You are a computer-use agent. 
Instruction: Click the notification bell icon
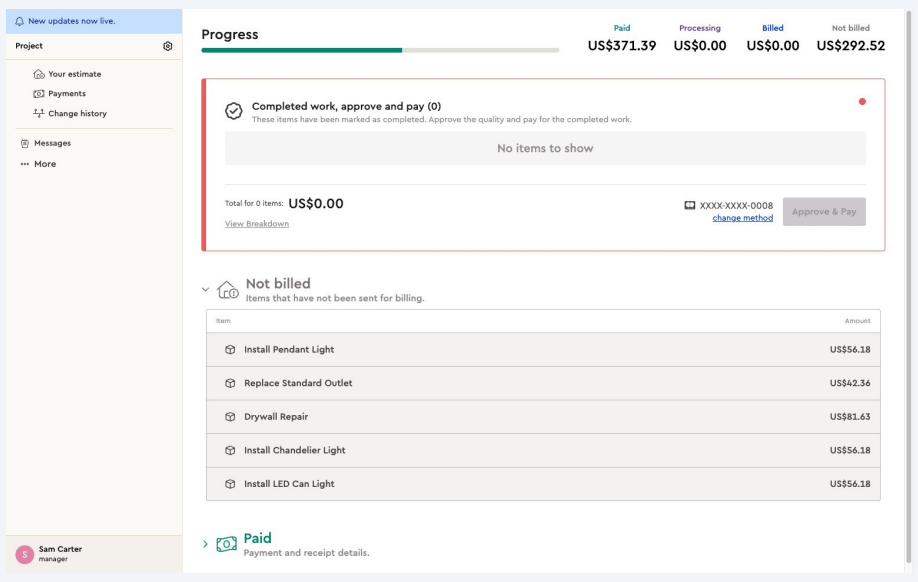[x=20, y=21]
